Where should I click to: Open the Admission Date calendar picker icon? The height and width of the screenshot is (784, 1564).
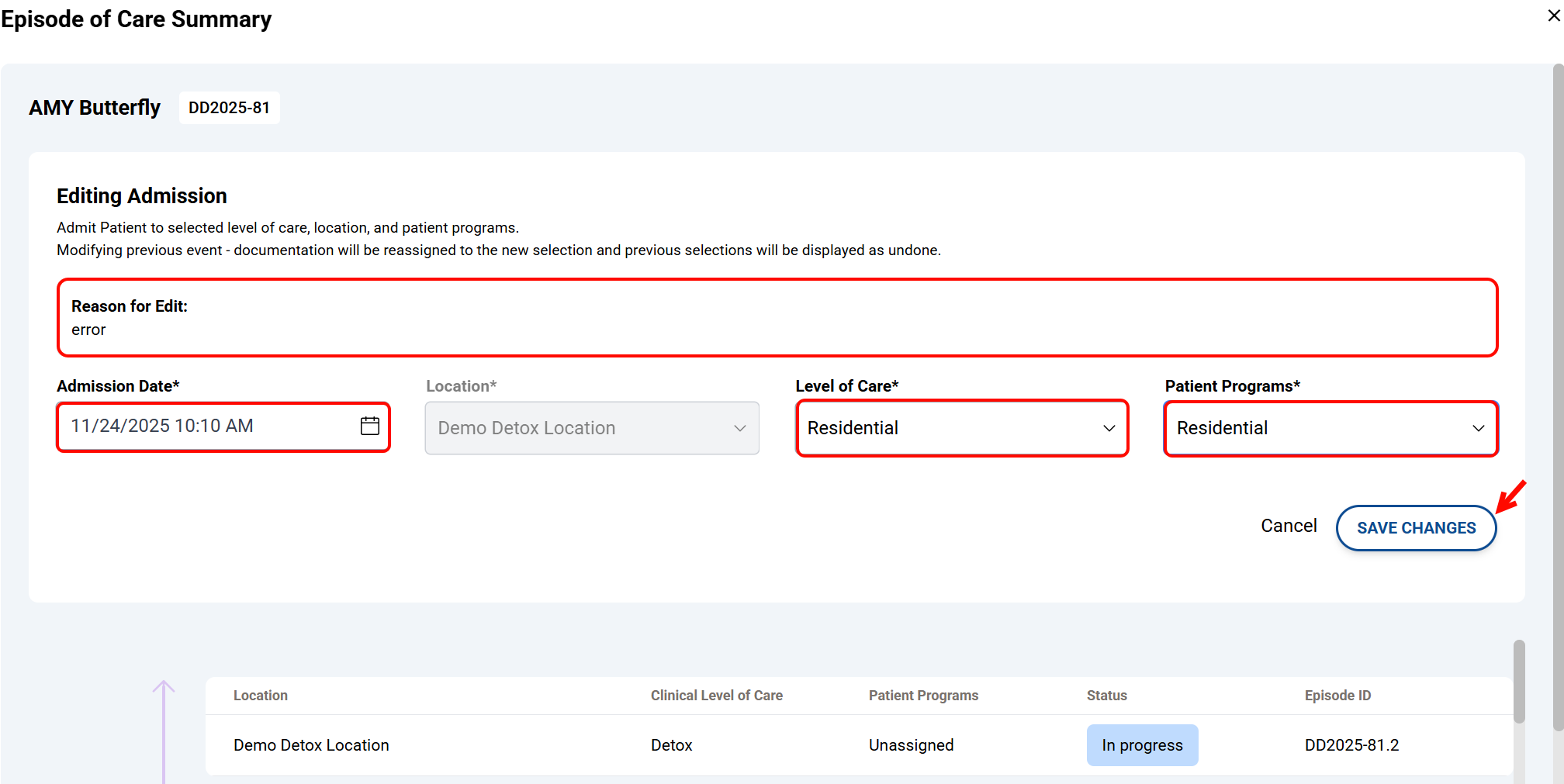(370, 426)
